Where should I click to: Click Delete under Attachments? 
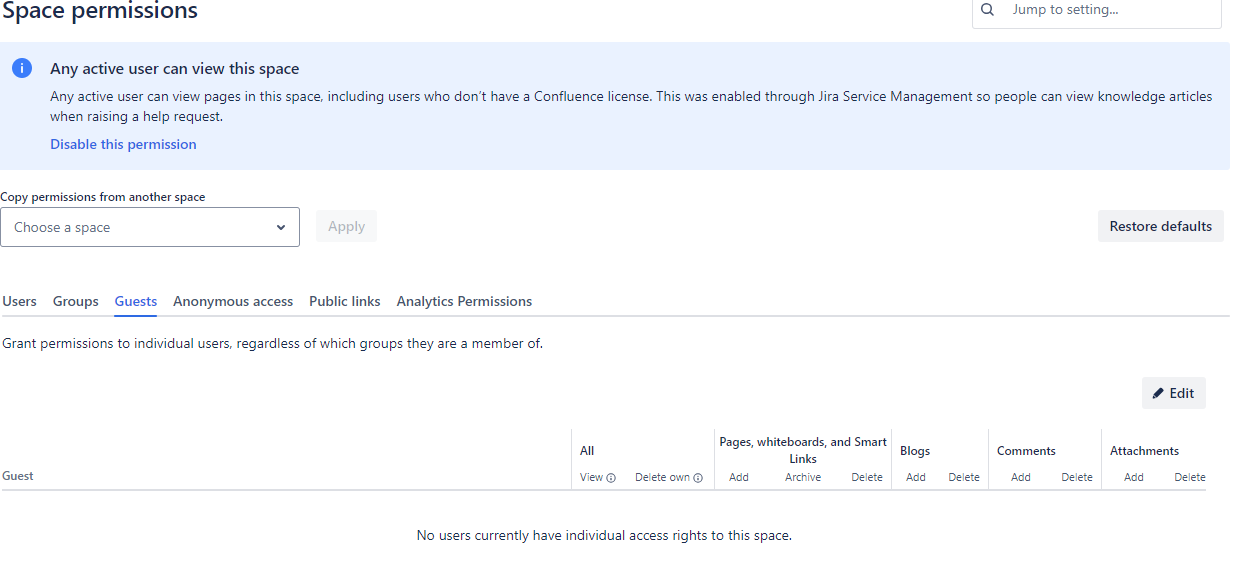(1190, 477)
